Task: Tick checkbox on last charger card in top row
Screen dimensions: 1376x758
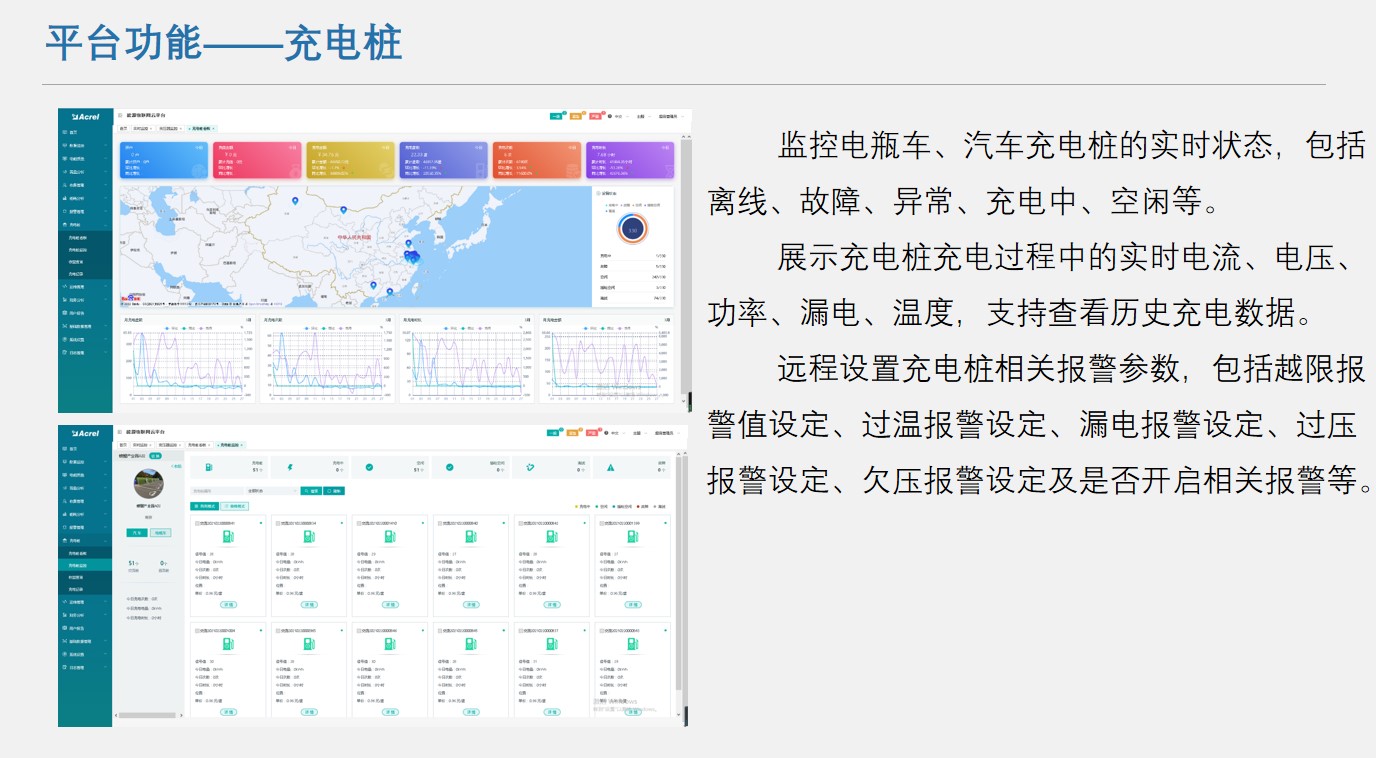Action: (x=600, y=523)
